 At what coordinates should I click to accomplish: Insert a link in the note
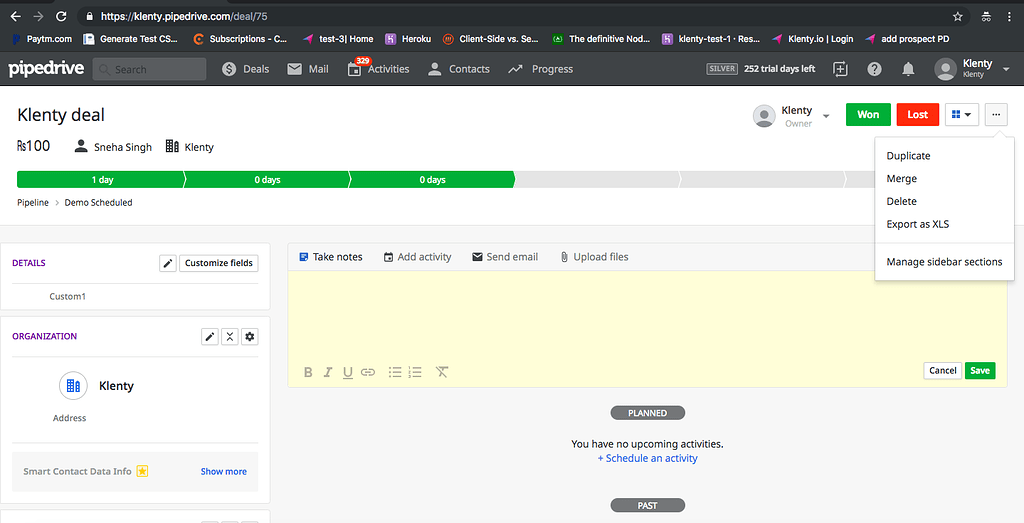pyautogui.click(x=368, y=372)
